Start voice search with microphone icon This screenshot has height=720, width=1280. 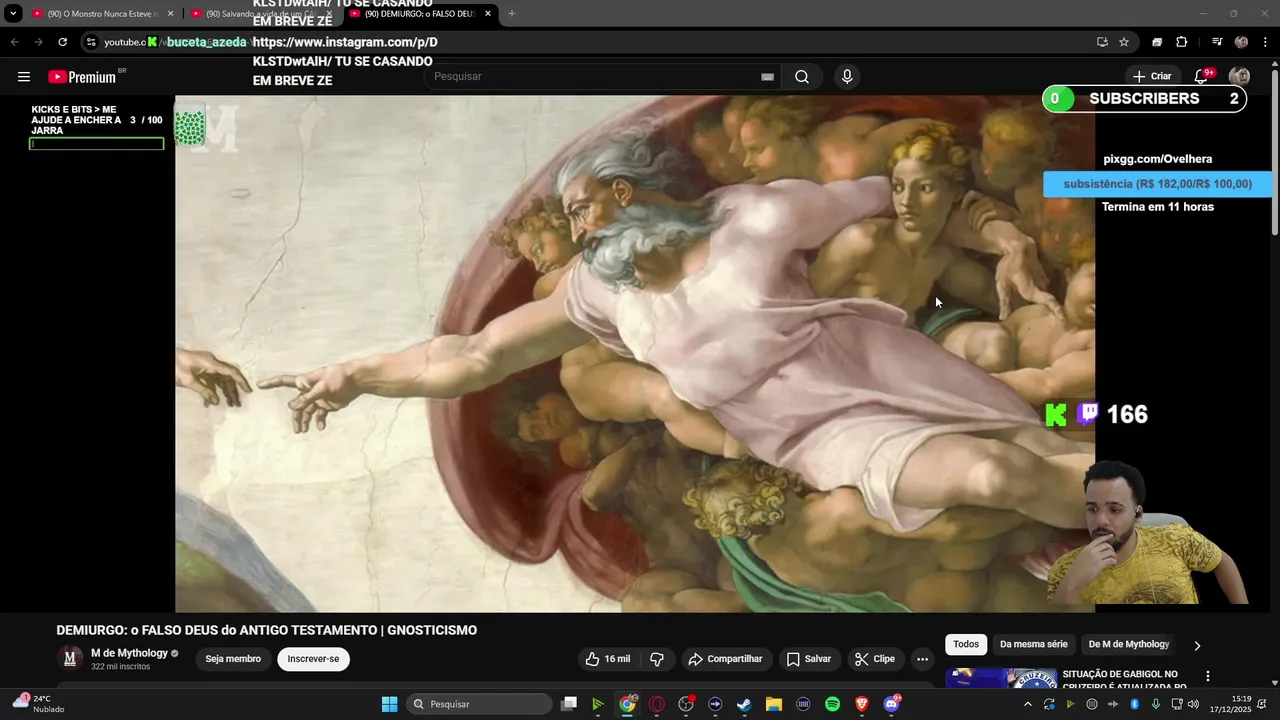coord(847,77)
